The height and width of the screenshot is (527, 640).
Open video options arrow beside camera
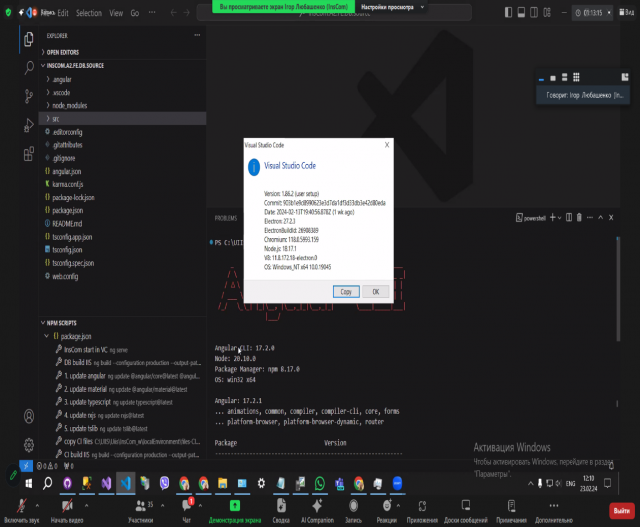click(x=86, y=505)
